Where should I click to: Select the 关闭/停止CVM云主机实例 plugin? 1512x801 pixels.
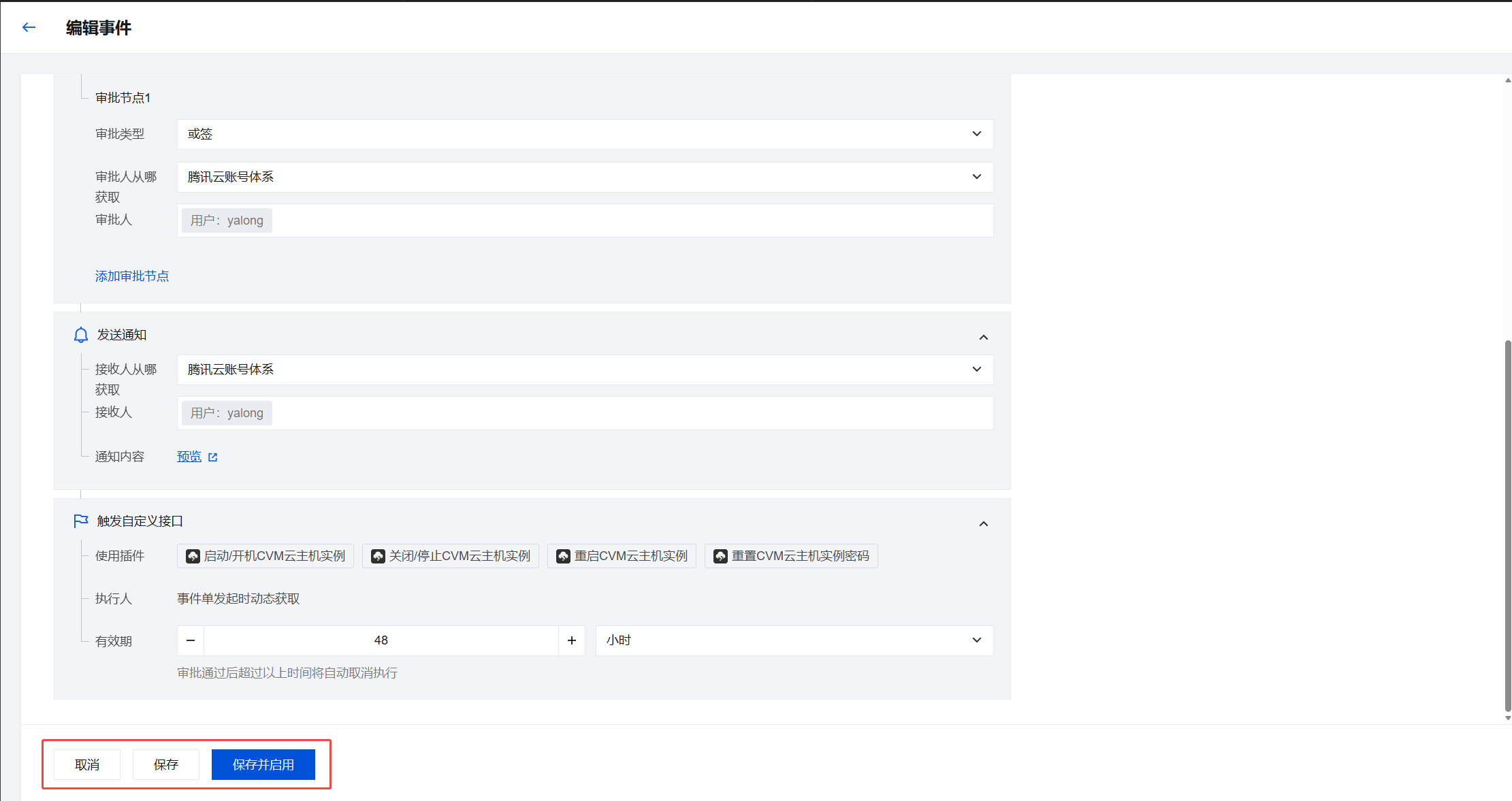click(451, 556)
